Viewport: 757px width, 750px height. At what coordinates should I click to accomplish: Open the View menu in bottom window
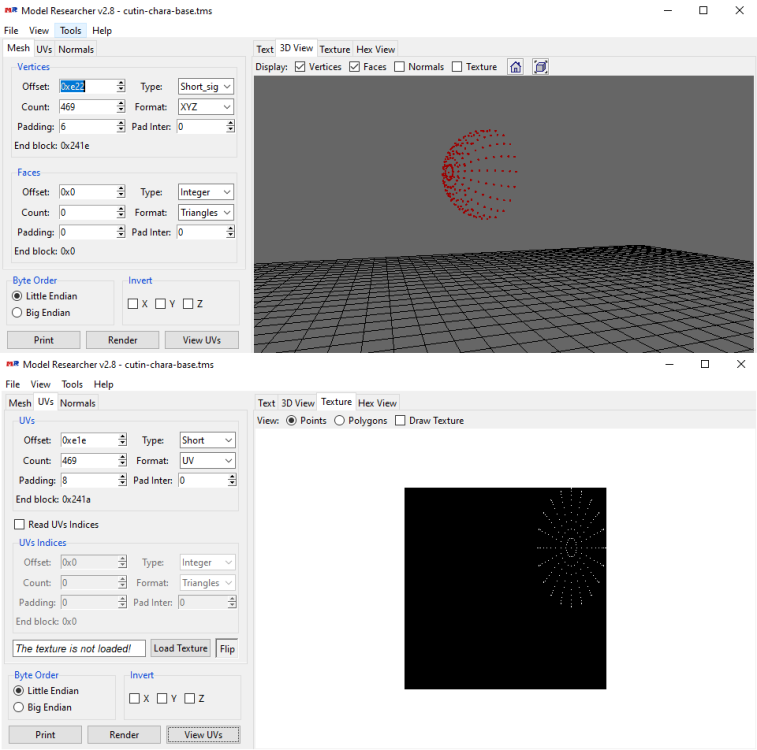click(x=41, y=384)
